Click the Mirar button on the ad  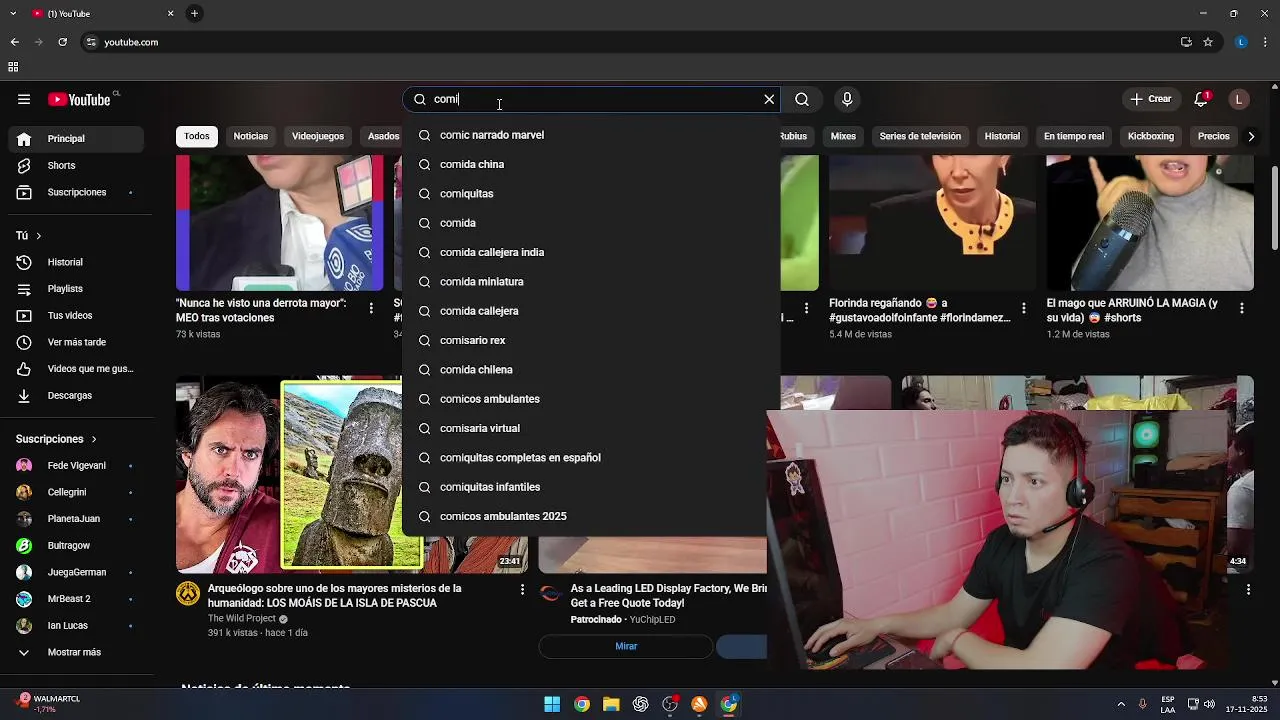626,646
